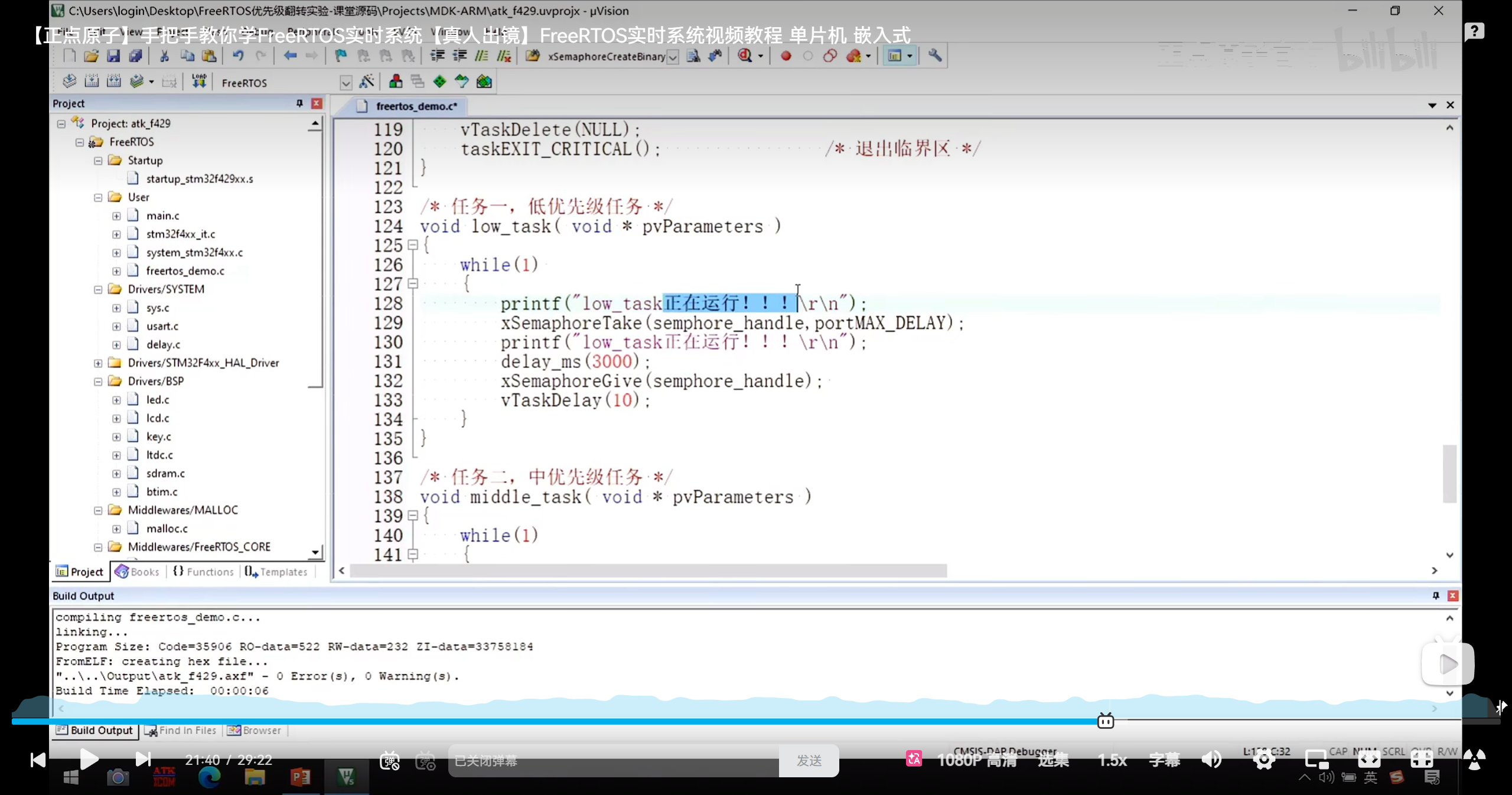Mute the video volume
This screenshot has height=795, width=1512.
tap(1211, 760)
